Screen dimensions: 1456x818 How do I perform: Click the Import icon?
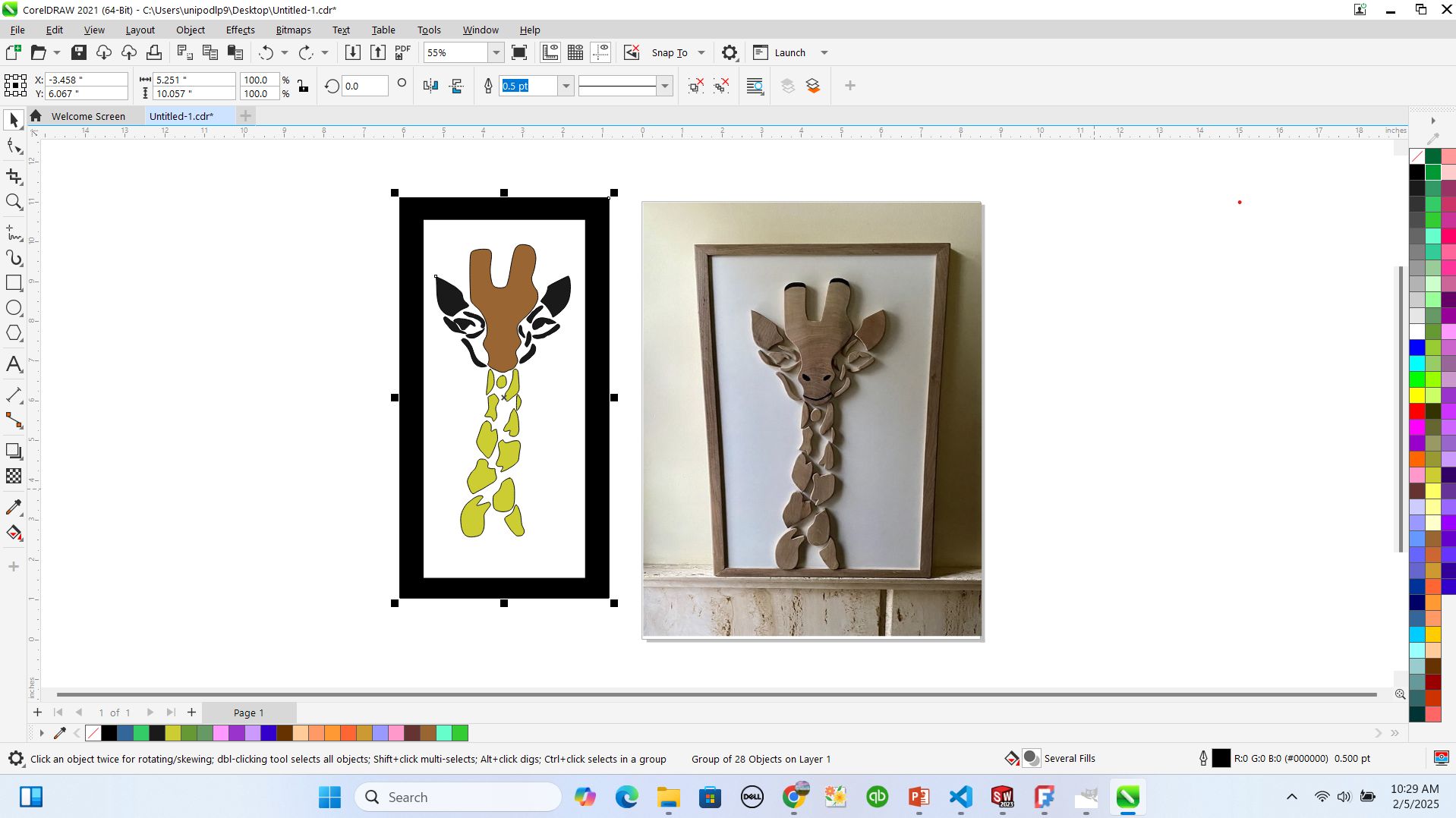pyautogui.click(x=352, y=52)
